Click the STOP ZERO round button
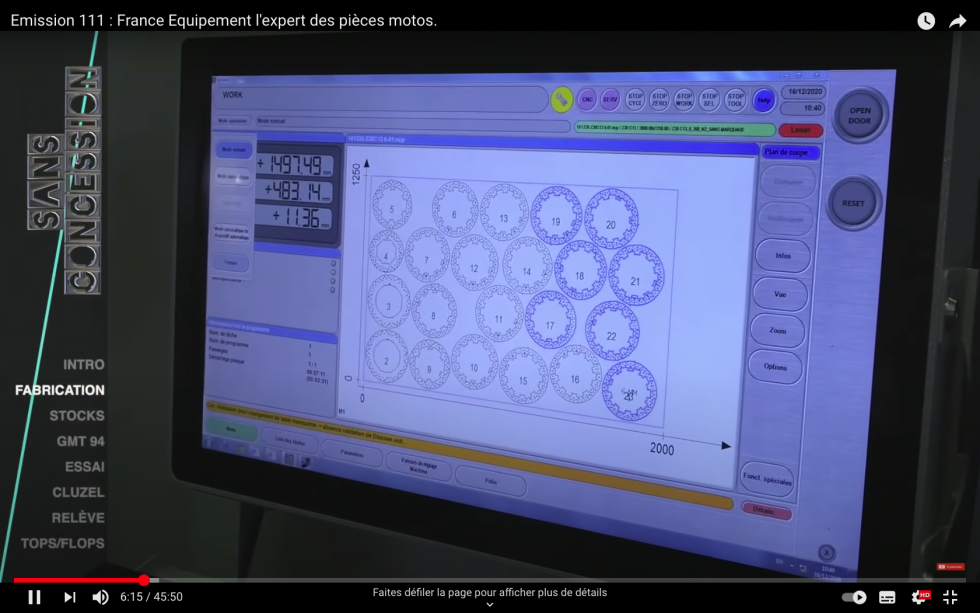 (x=659, y=99)
